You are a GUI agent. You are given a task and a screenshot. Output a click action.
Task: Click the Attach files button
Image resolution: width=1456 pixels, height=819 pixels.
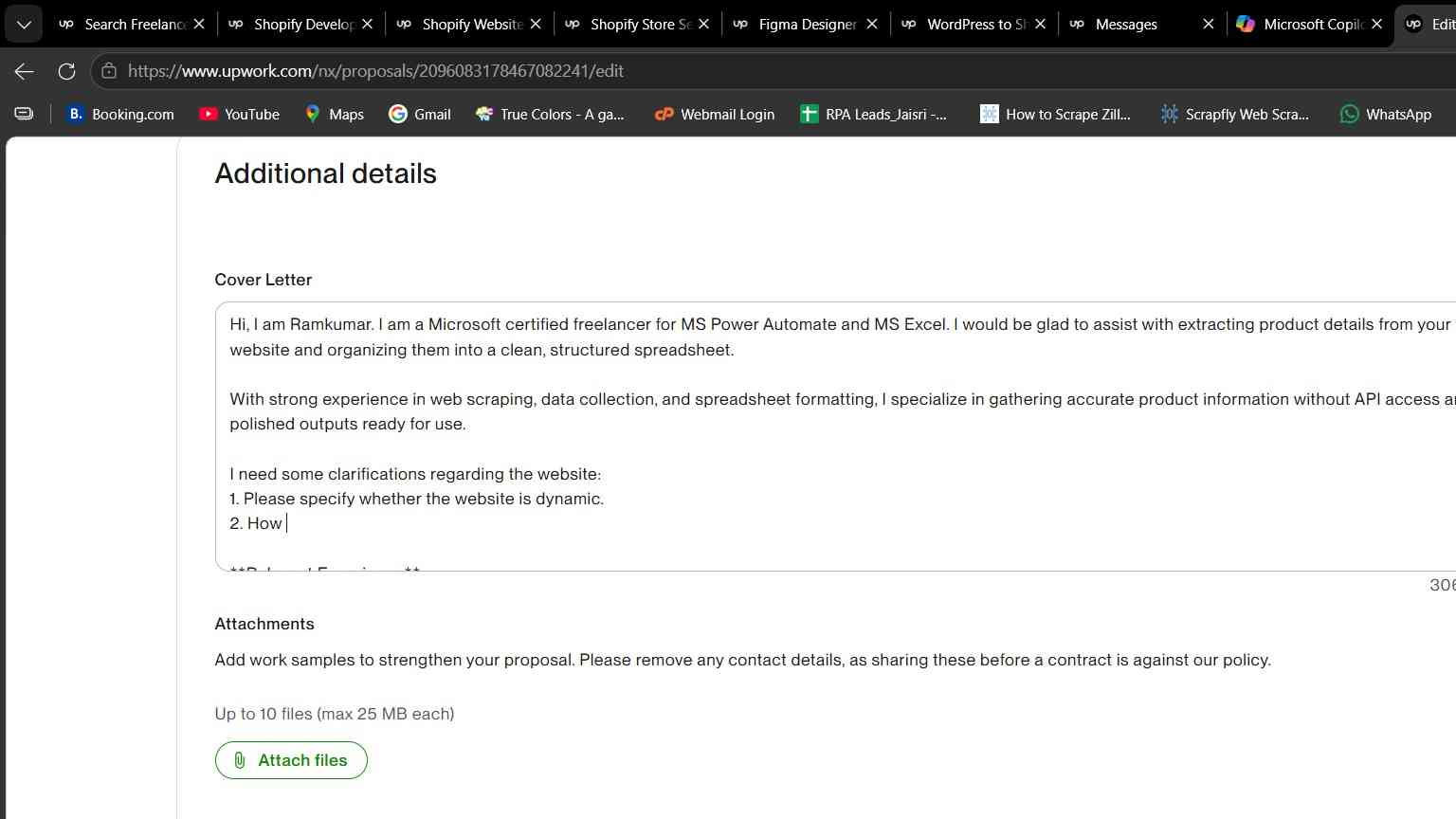tap(291, 760)
